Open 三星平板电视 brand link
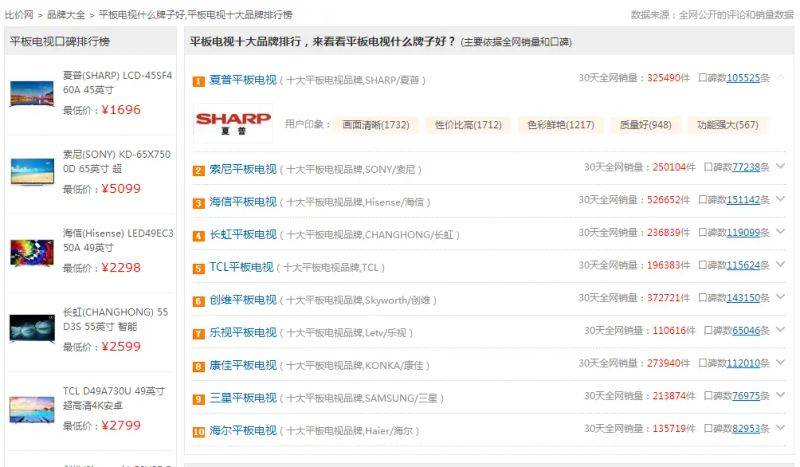800x467 pixels. (x=243, y=398)
